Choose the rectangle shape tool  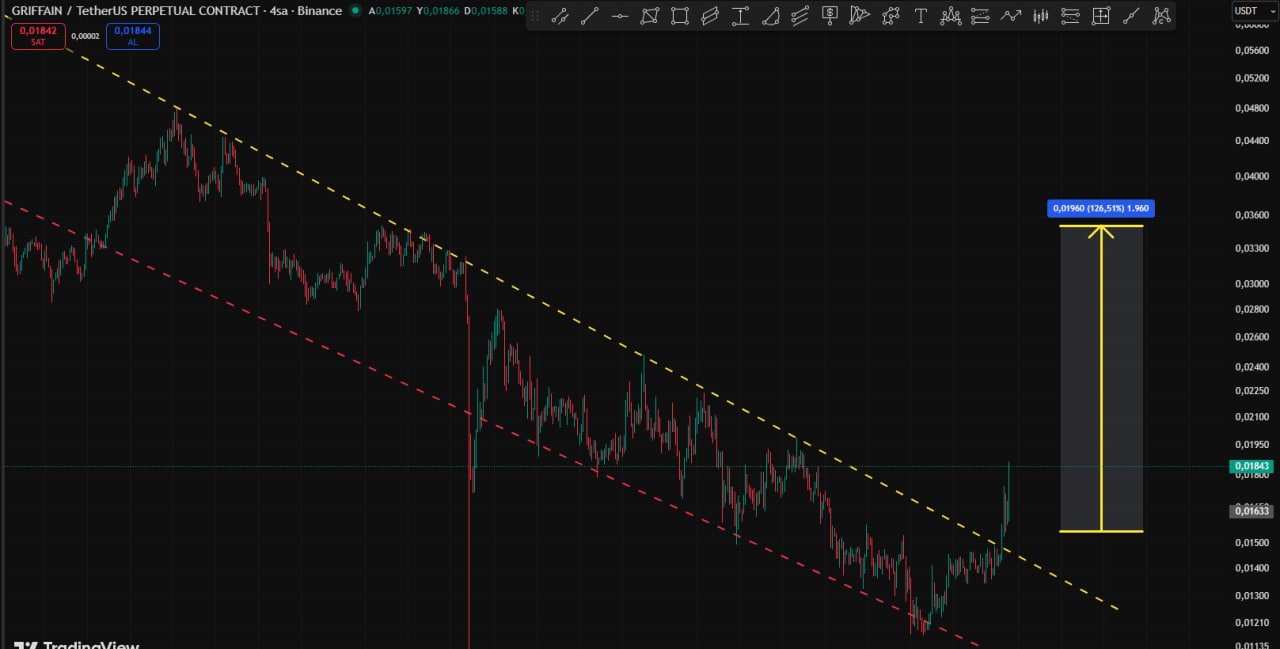point(680,16)
